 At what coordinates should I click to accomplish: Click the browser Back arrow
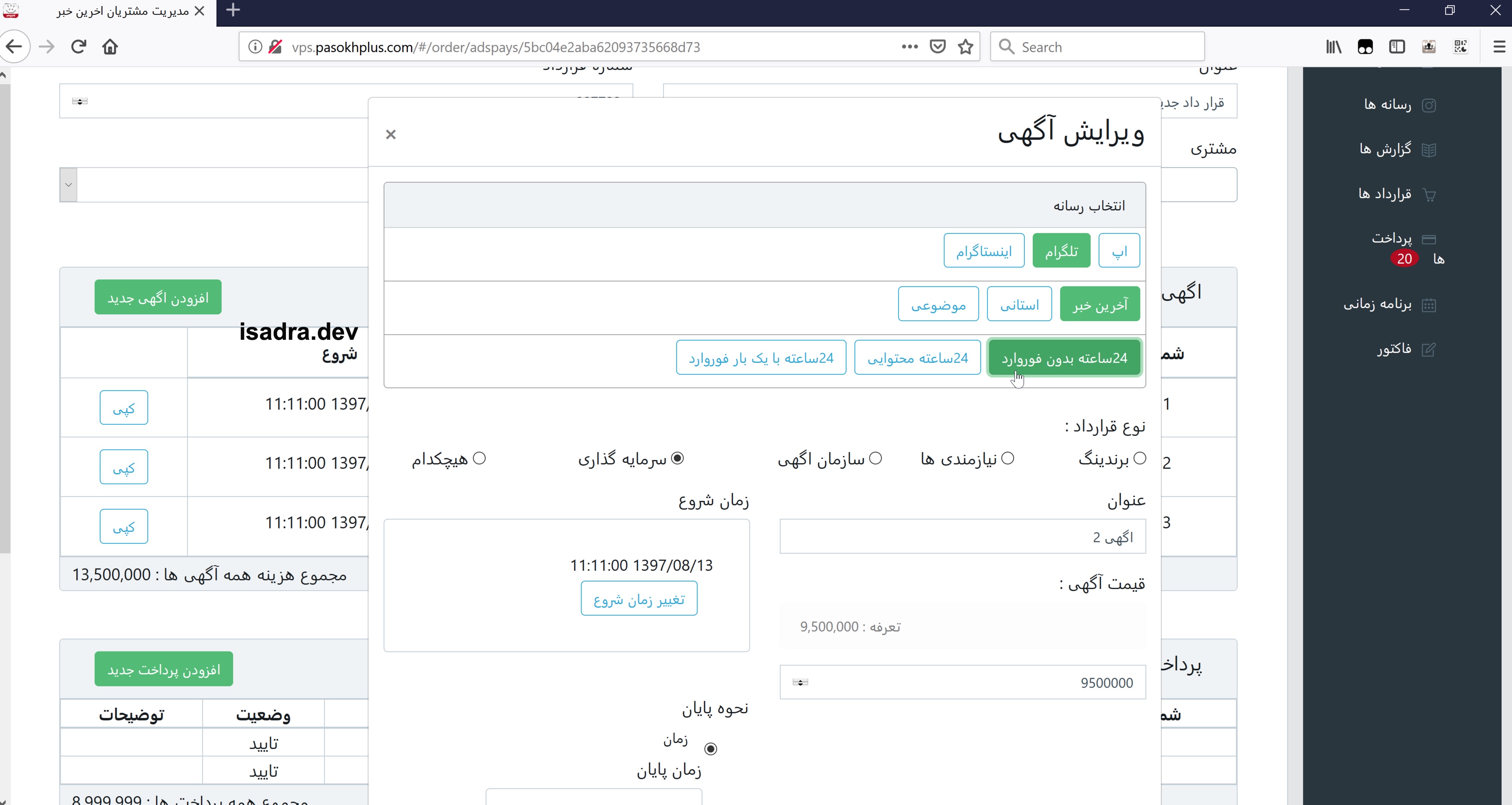click(x=14, y=47)
